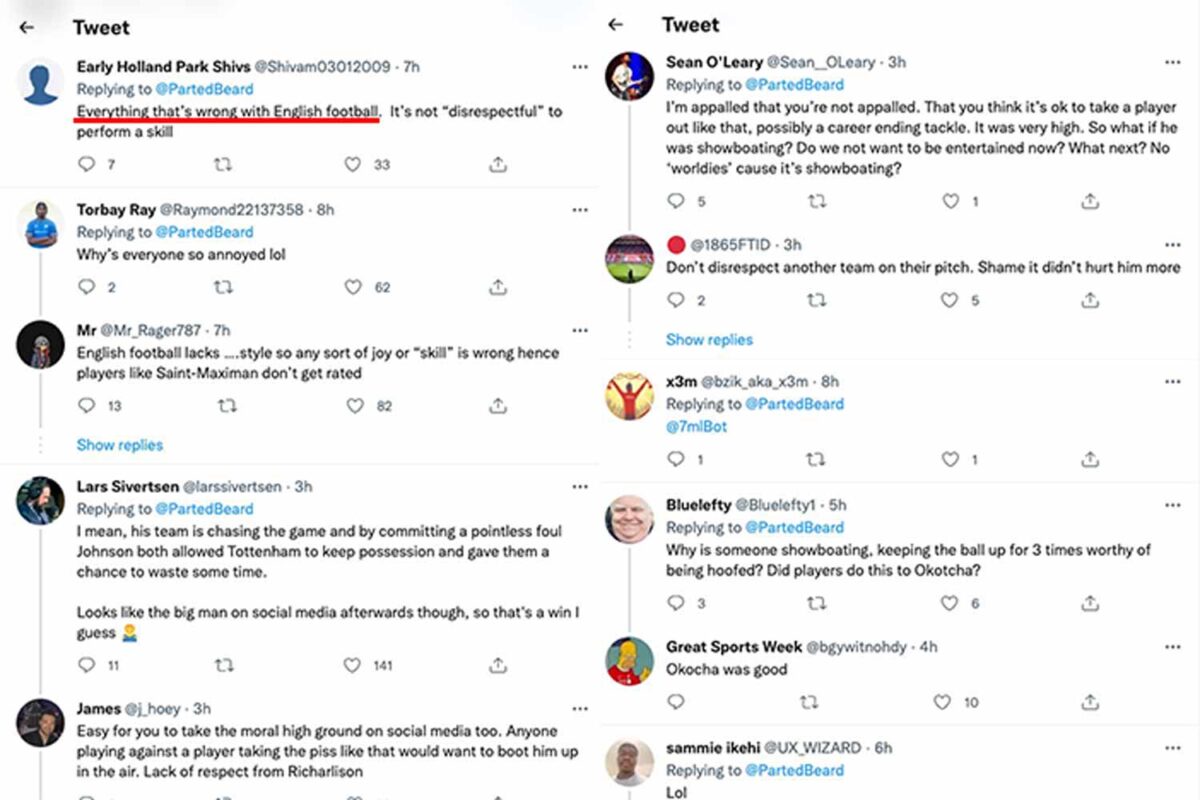Like the Torbay Ray tweet
1200x800 pixels.
pos(353,287)
